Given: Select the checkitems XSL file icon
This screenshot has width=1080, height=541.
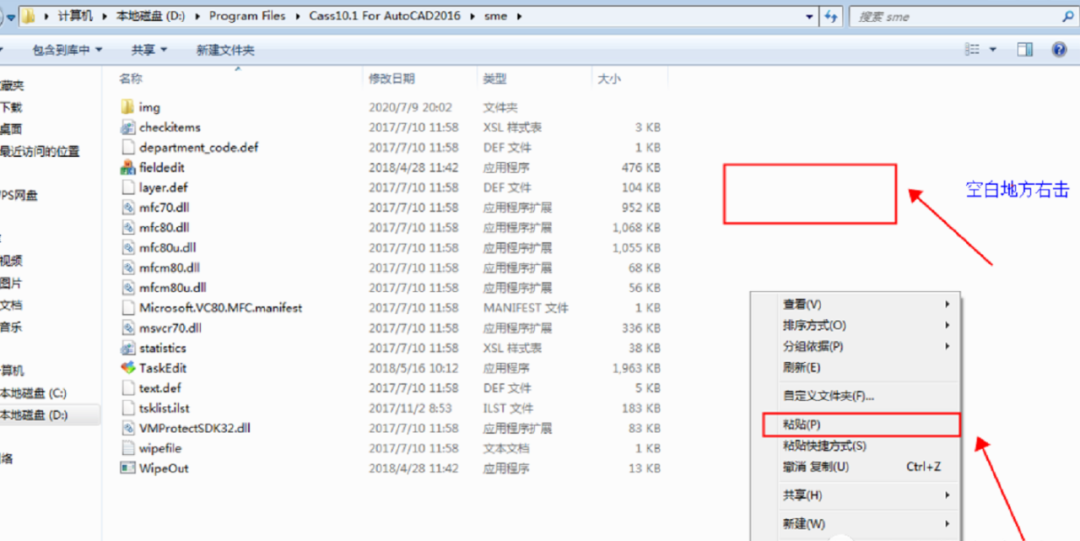Looking at the screenshot, I should pyautogui.click(x=127, y=127).
